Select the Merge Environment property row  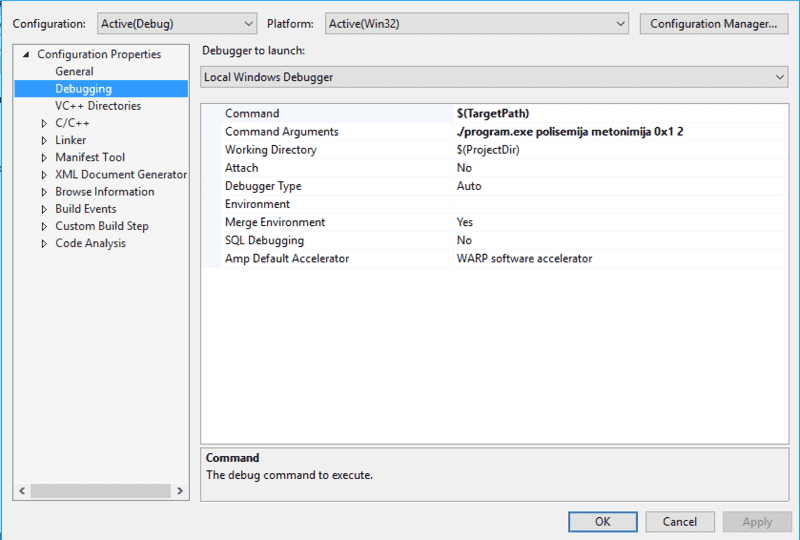coord(274,222)
